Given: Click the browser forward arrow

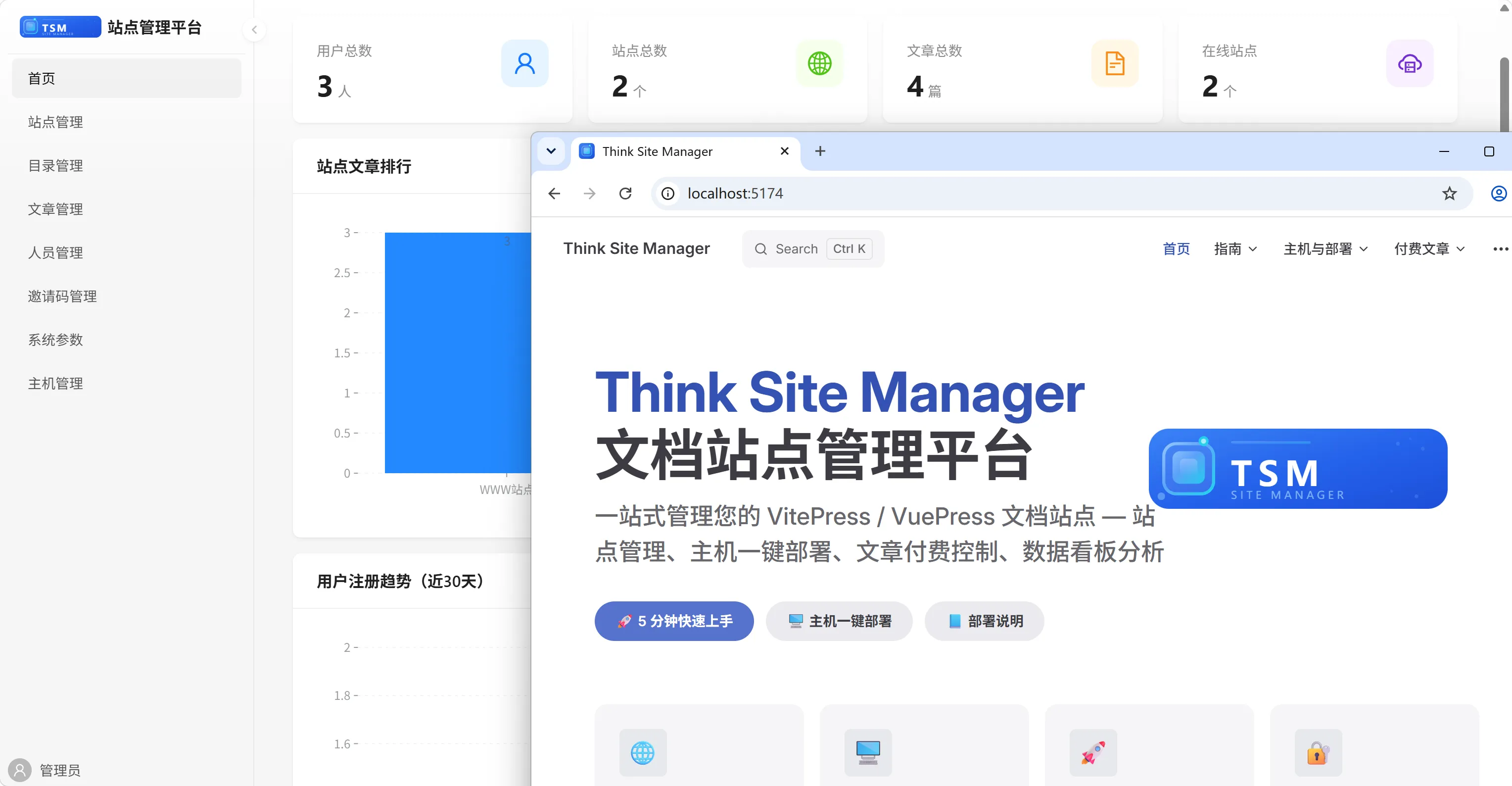Looking at the screenshot, I should (589, 194).
